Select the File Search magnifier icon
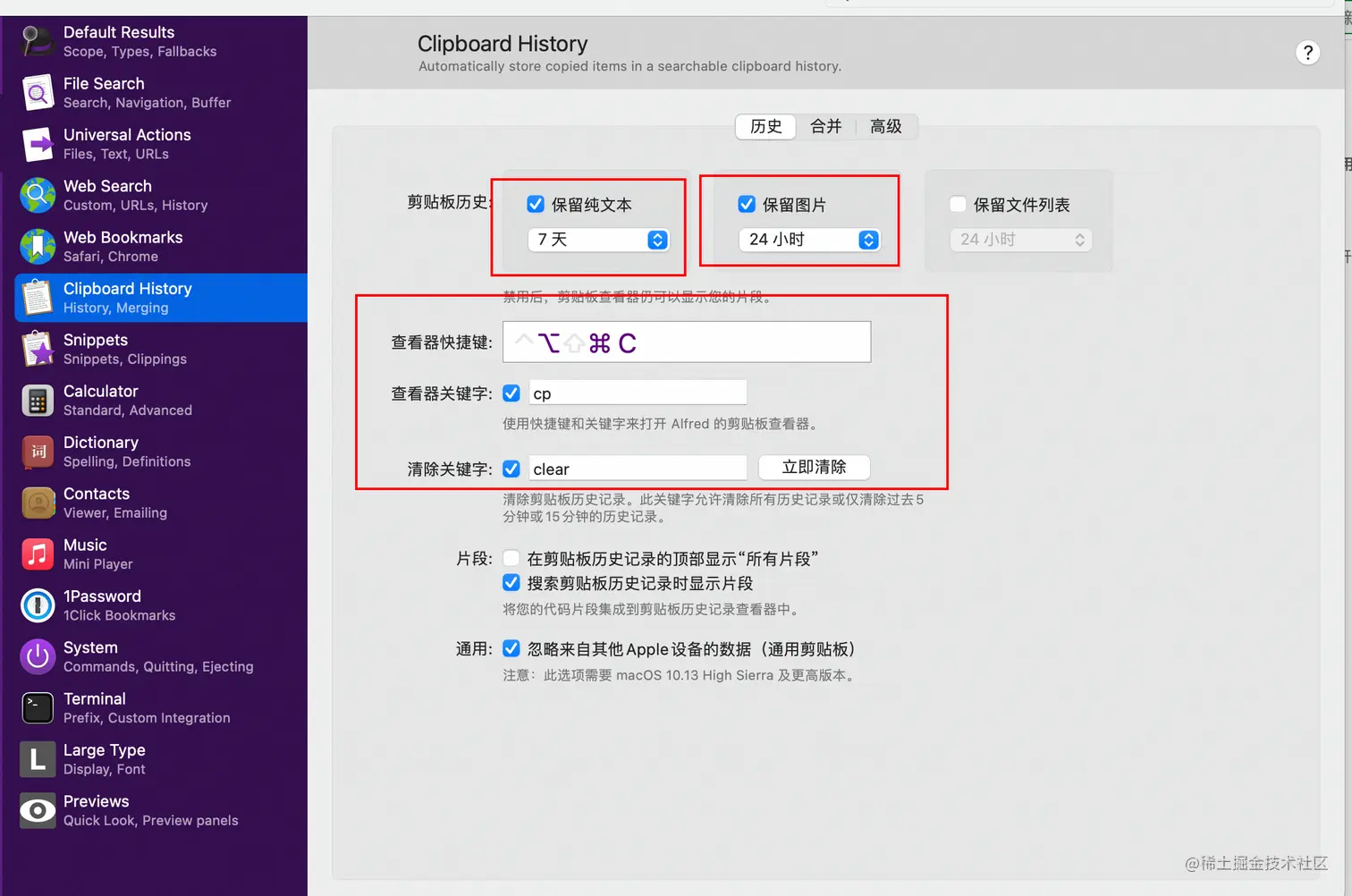The image size is (1352, 896). [38, 93]
